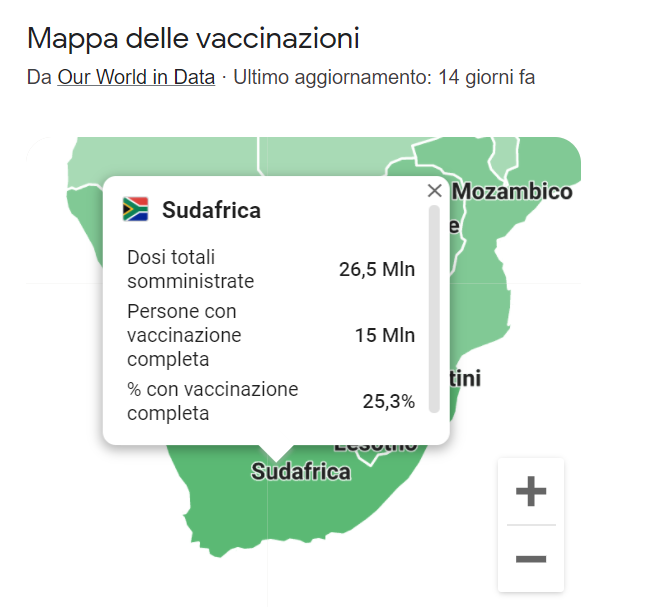Select the % con vaccinazione completa label

(213, 401)
